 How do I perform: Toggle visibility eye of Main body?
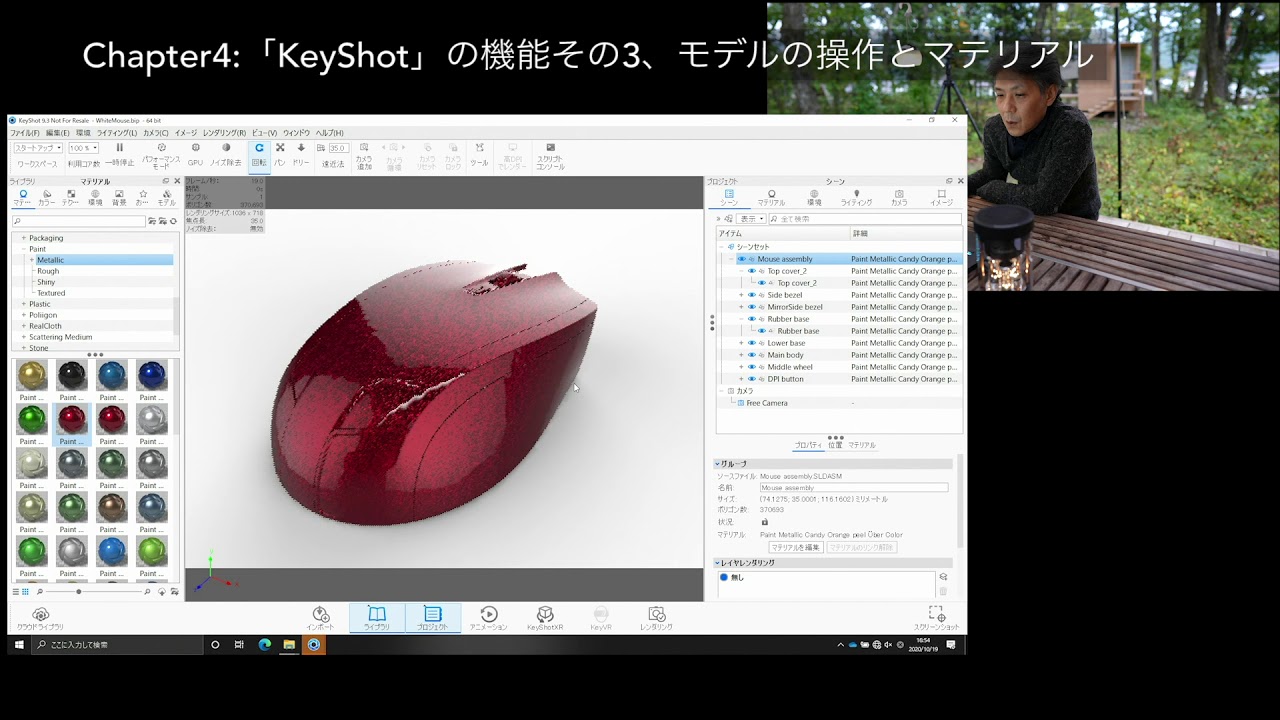752,355
